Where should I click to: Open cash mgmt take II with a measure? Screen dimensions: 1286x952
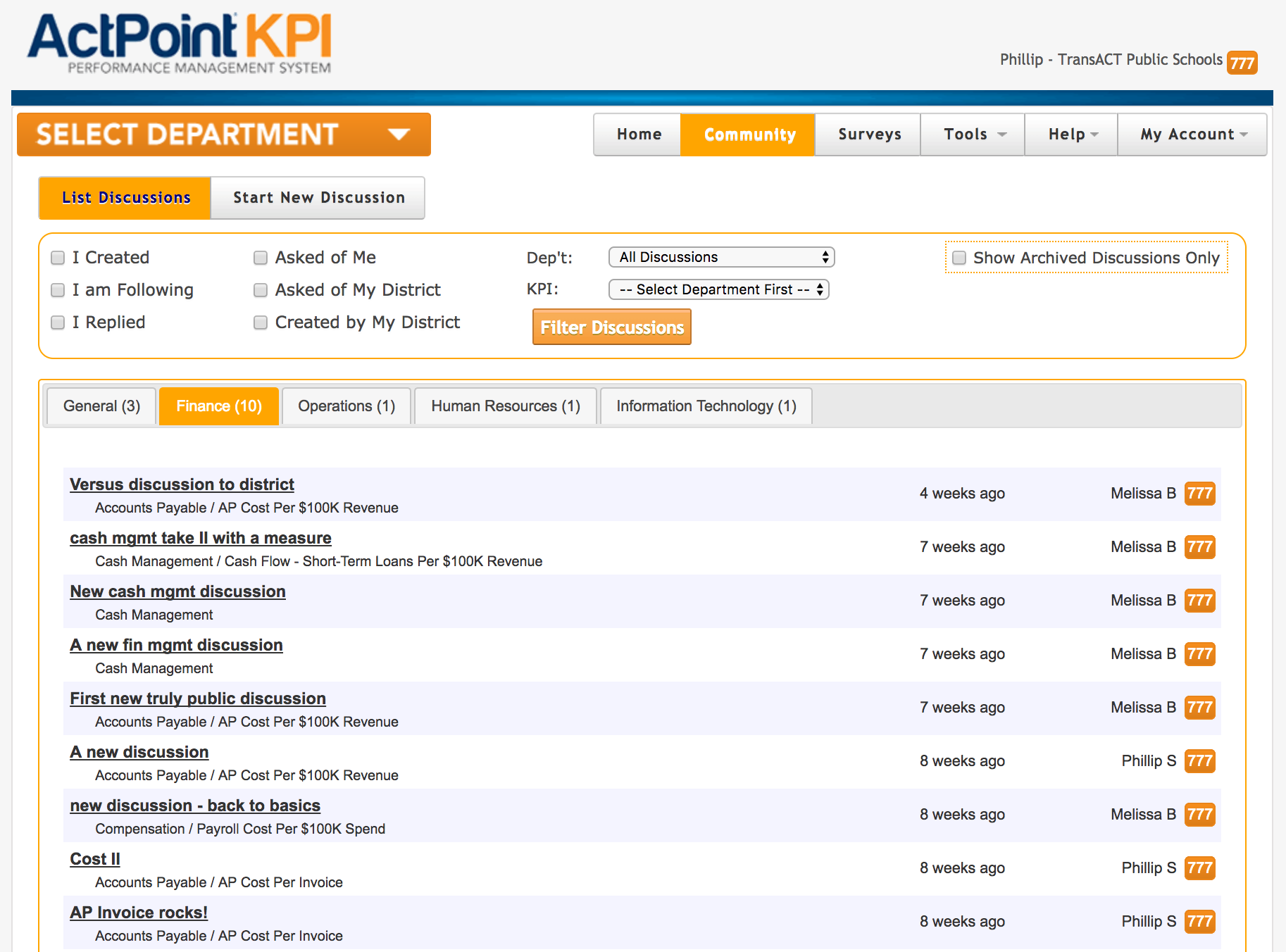click(x=201, y=538)
